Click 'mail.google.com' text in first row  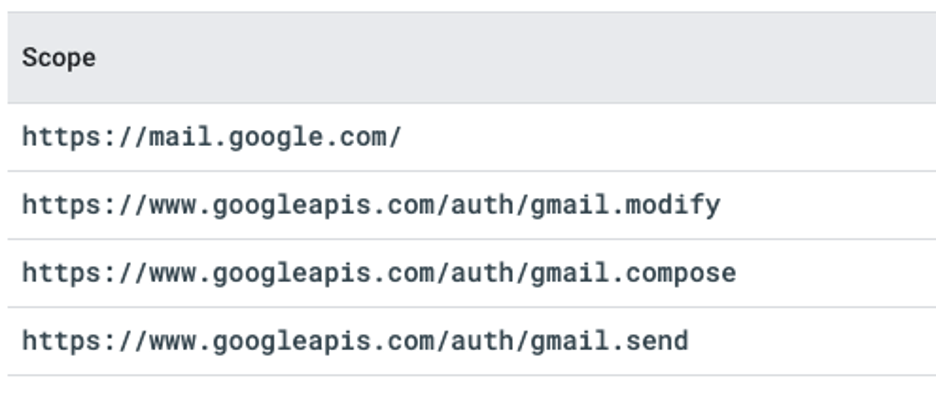267,137
